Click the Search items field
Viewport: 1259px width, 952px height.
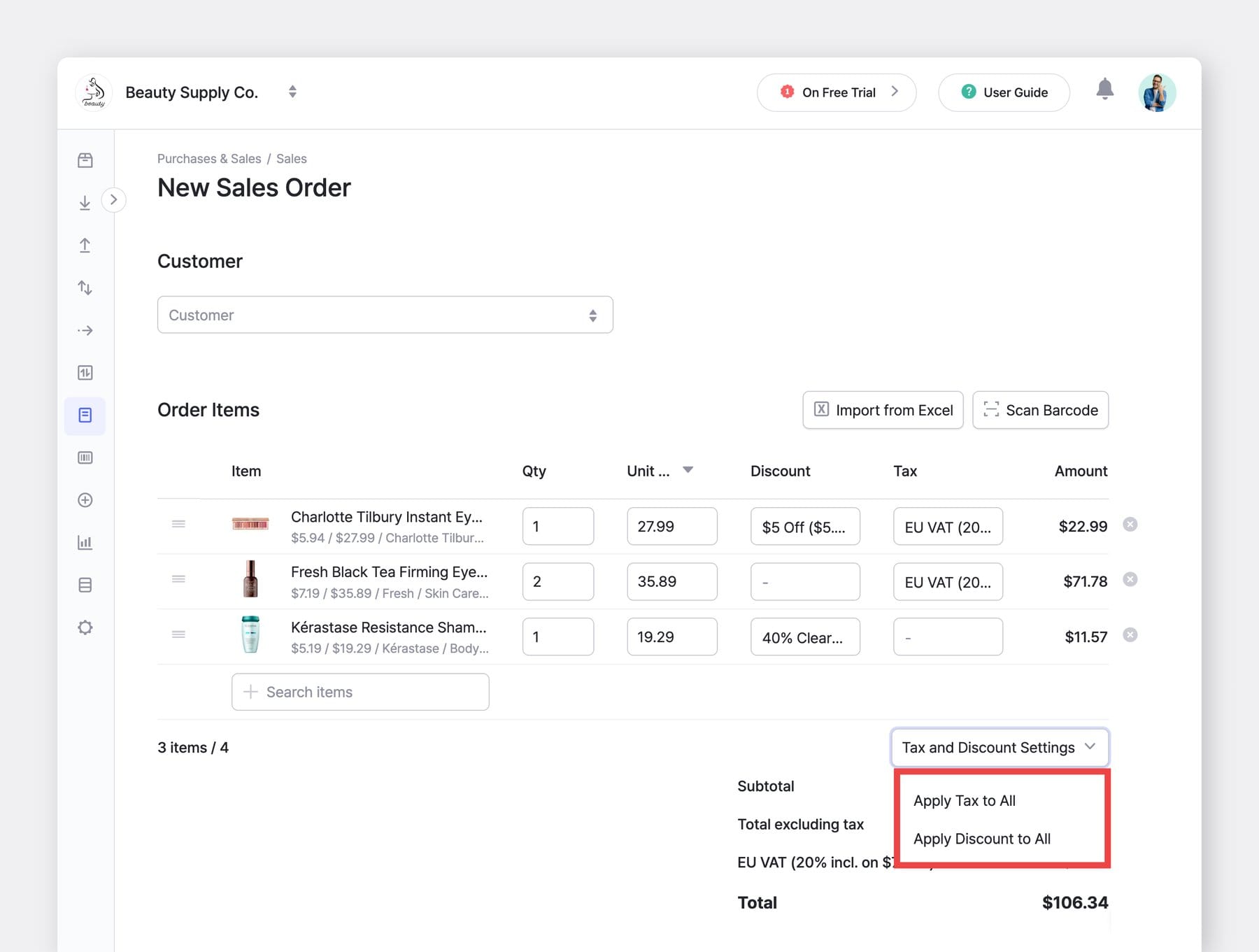pyautogui.click(x=360, y=692)
